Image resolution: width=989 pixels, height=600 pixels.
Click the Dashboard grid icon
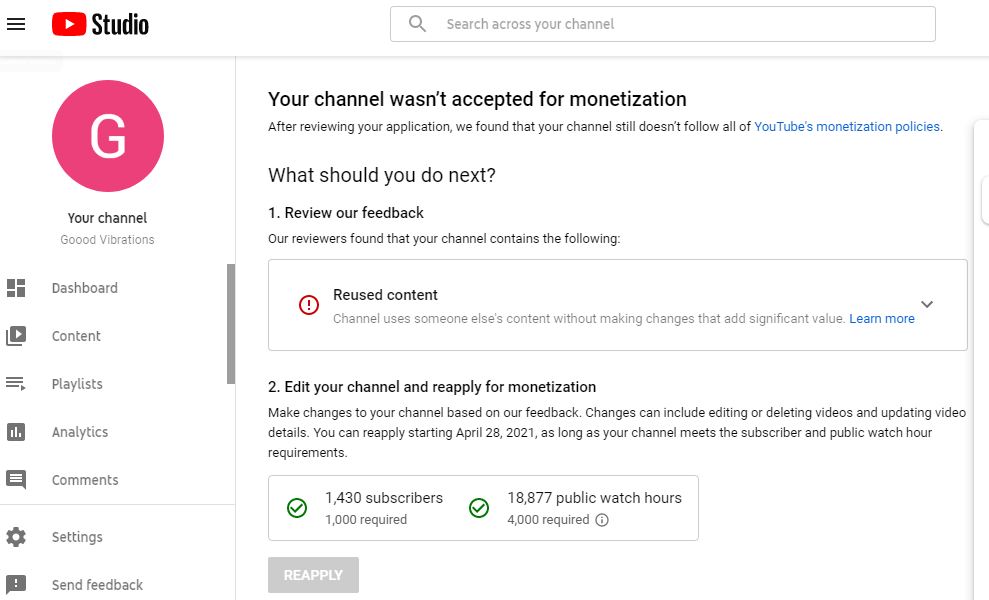click(x=16, y=288)
